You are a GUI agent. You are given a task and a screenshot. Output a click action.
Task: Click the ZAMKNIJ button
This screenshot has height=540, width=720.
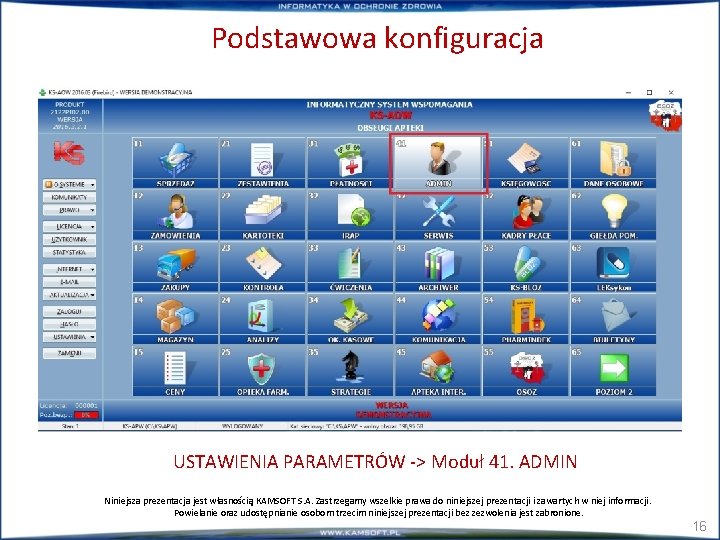click(x=69, y=354)
